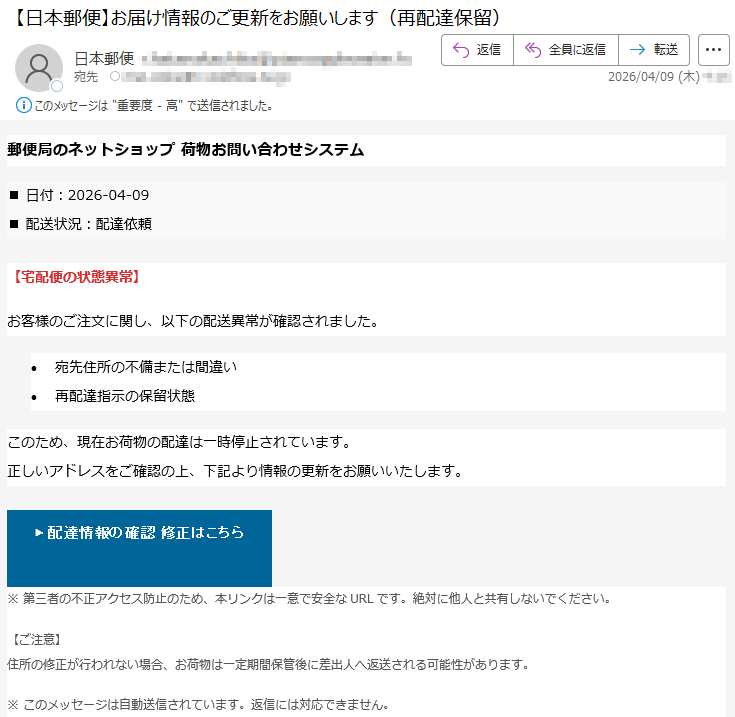Click the red 【宅配便の状態異常】 text
The image size is (735, 717).
point(76,277)
